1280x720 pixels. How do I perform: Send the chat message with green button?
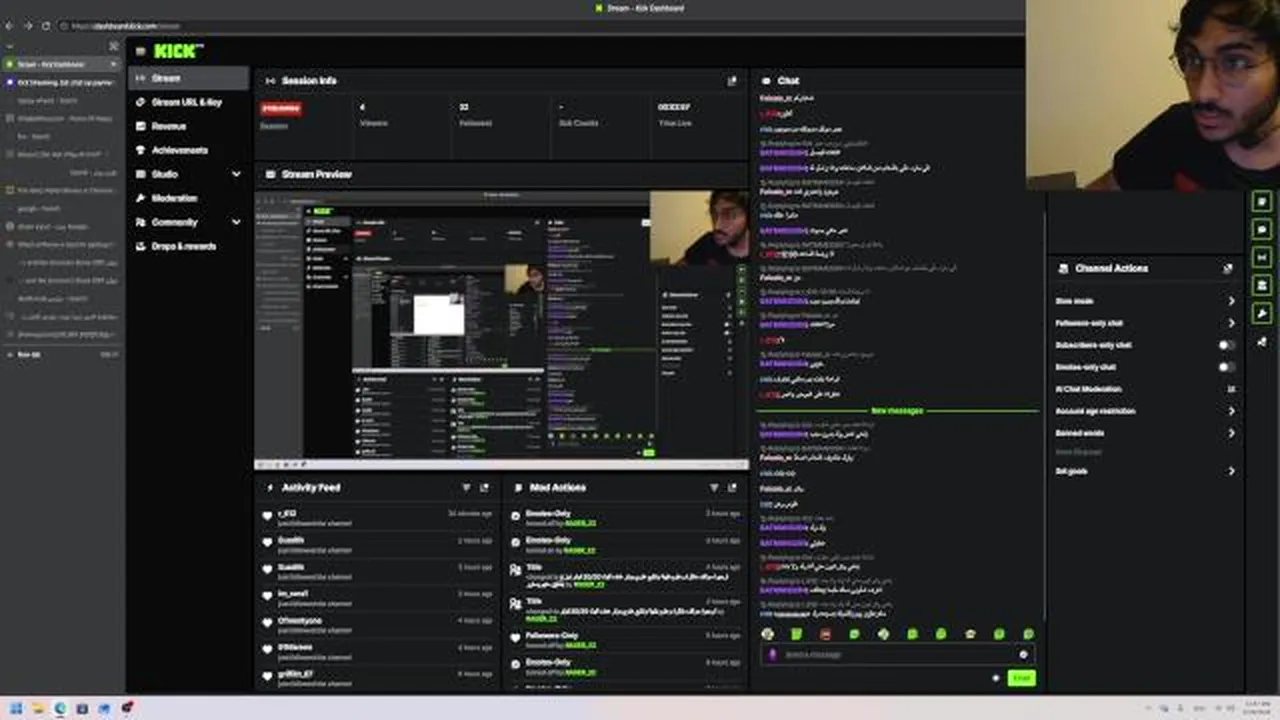point(1021,678)
